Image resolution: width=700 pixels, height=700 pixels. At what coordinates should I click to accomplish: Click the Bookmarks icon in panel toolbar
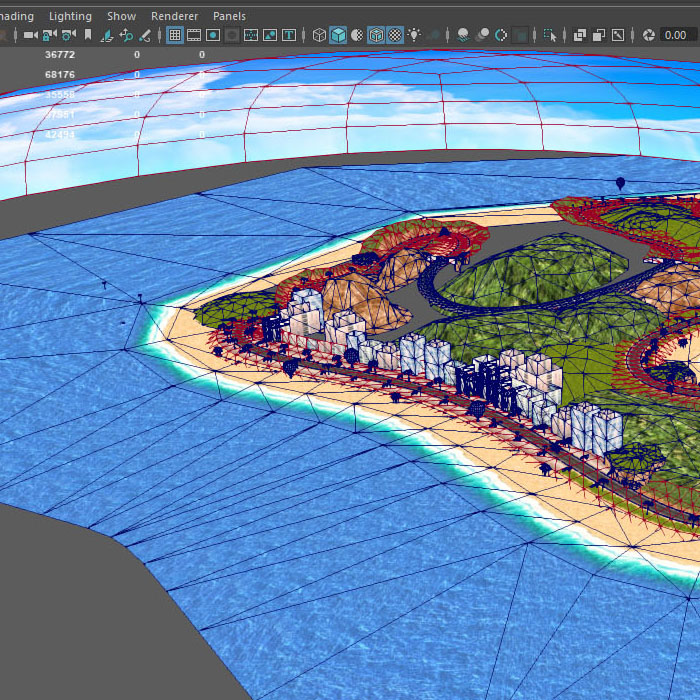click(88, 35)
